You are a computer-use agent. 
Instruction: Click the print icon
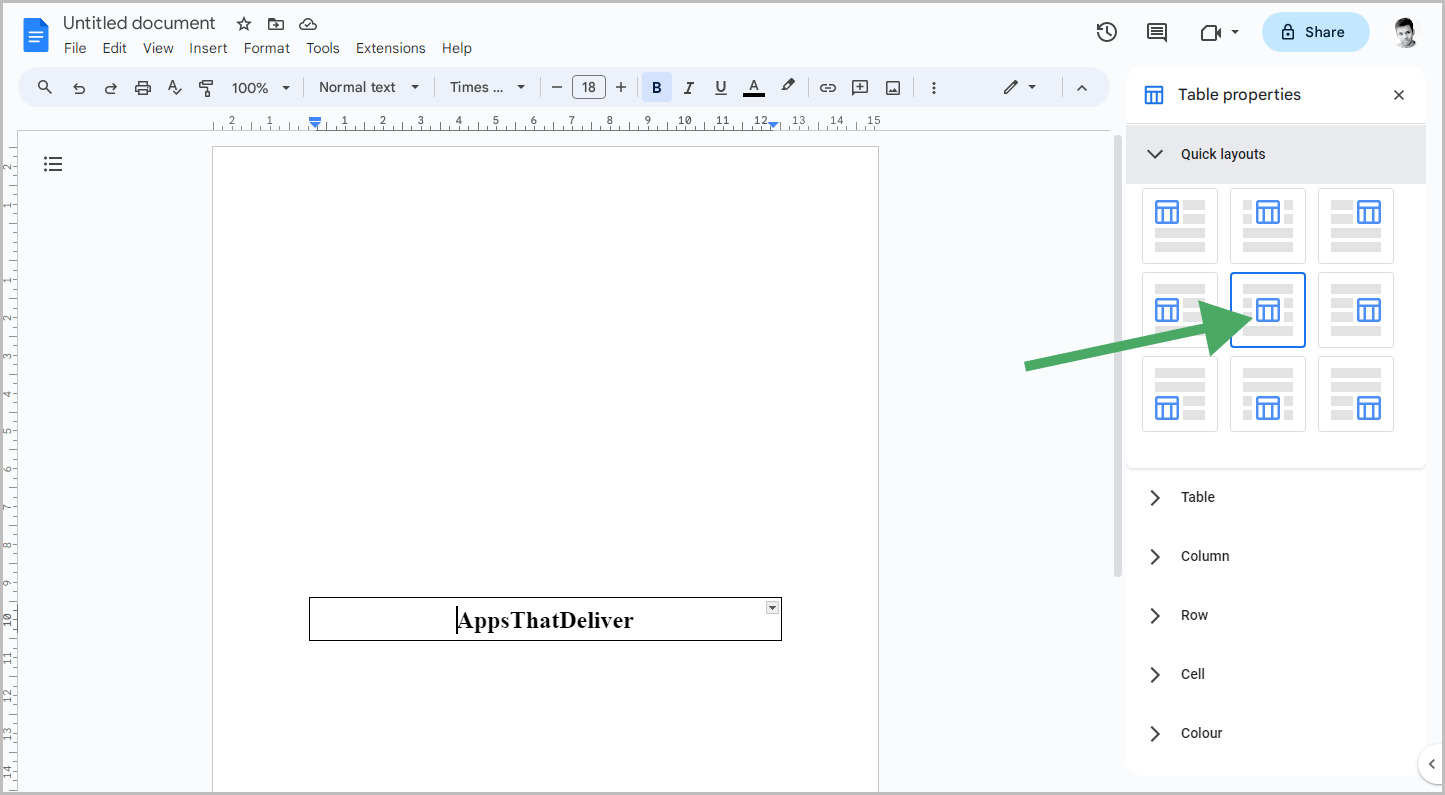click(x=143, y=87)
